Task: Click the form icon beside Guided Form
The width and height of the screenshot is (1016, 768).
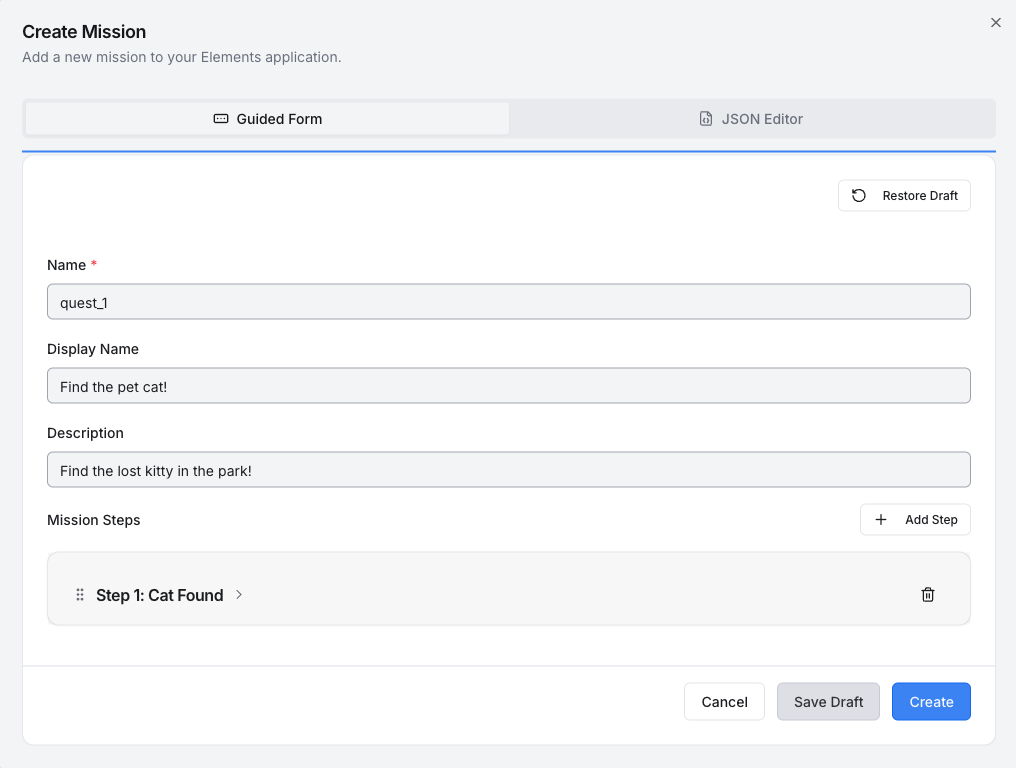Action: (x=221, y=119)
